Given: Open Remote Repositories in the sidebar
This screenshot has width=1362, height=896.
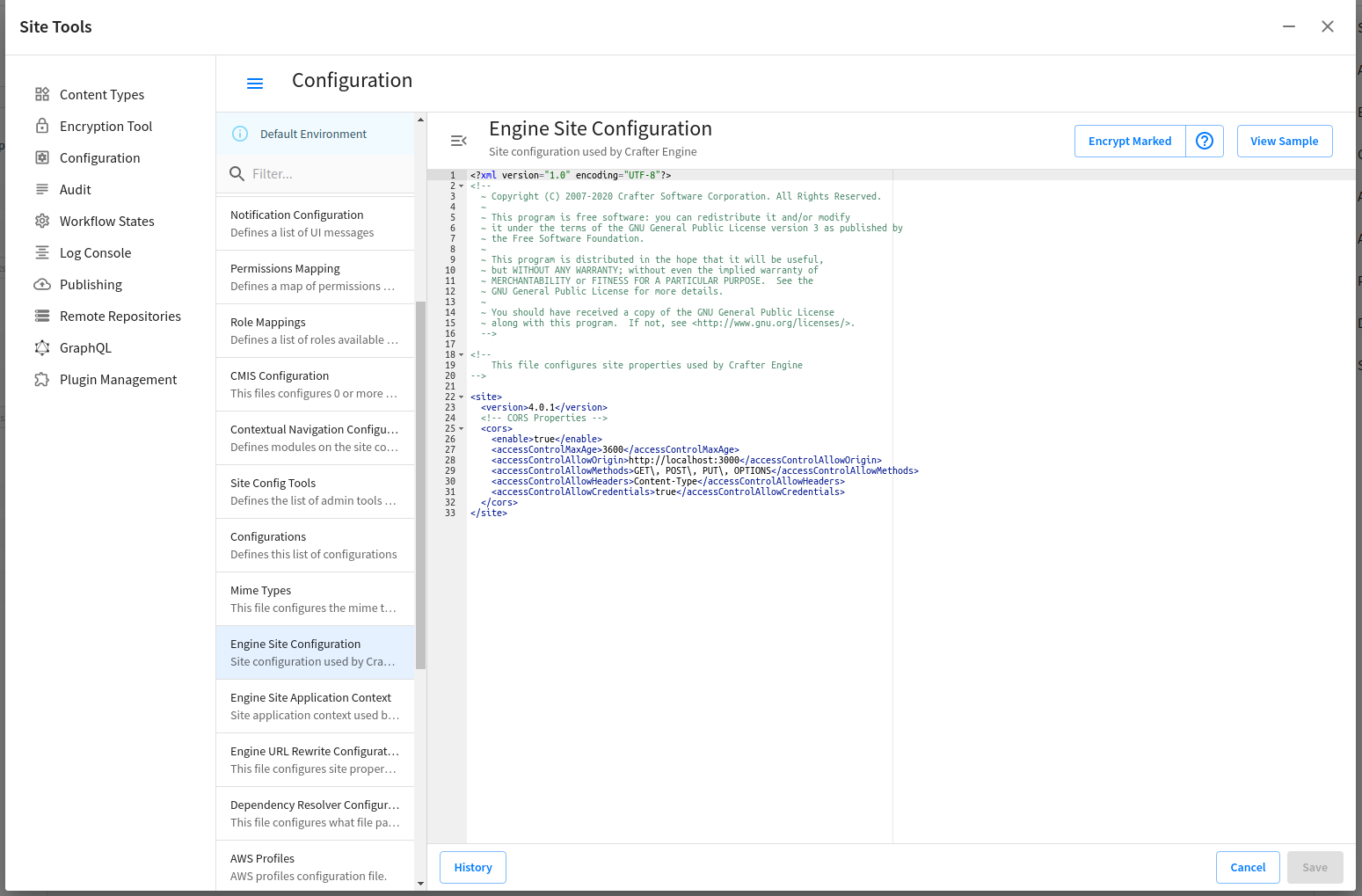Looking at the screenshot, I should click(x=120, y=316).
